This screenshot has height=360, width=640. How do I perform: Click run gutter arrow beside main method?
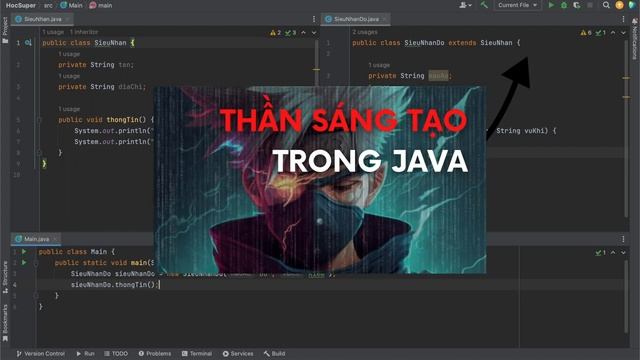point(24,263)
